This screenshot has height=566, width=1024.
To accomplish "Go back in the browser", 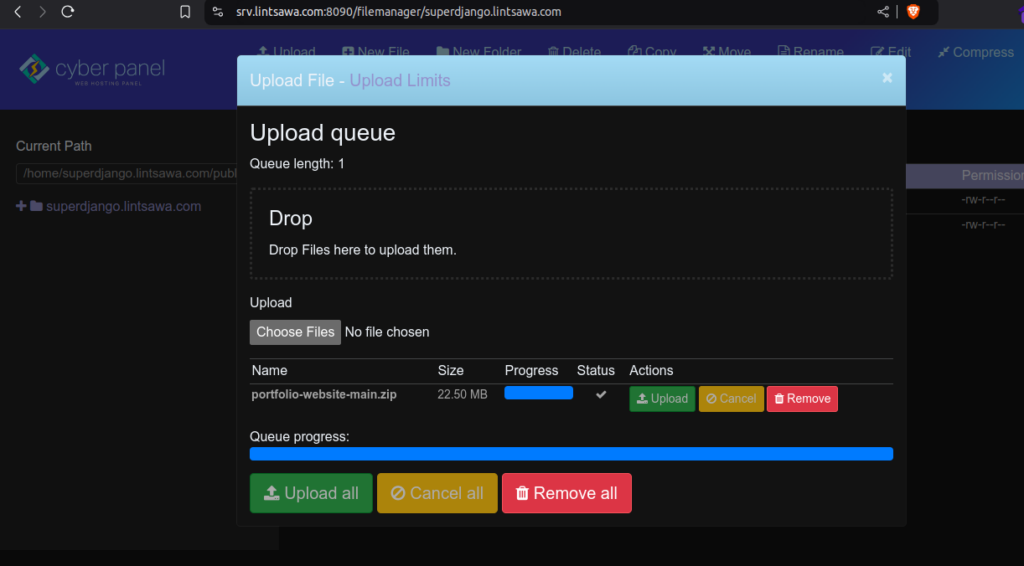I will pos(18,12).
